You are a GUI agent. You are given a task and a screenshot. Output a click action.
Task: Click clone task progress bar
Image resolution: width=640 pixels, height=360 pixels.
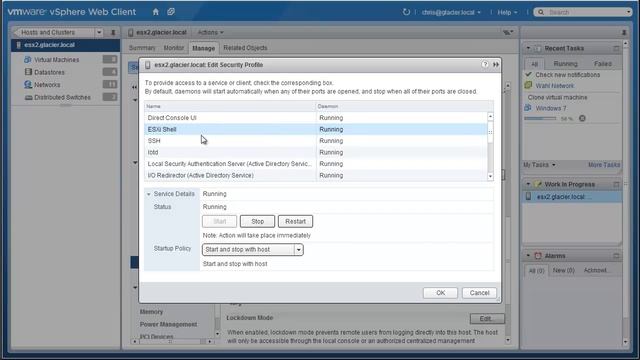click(x=540, y=118)
